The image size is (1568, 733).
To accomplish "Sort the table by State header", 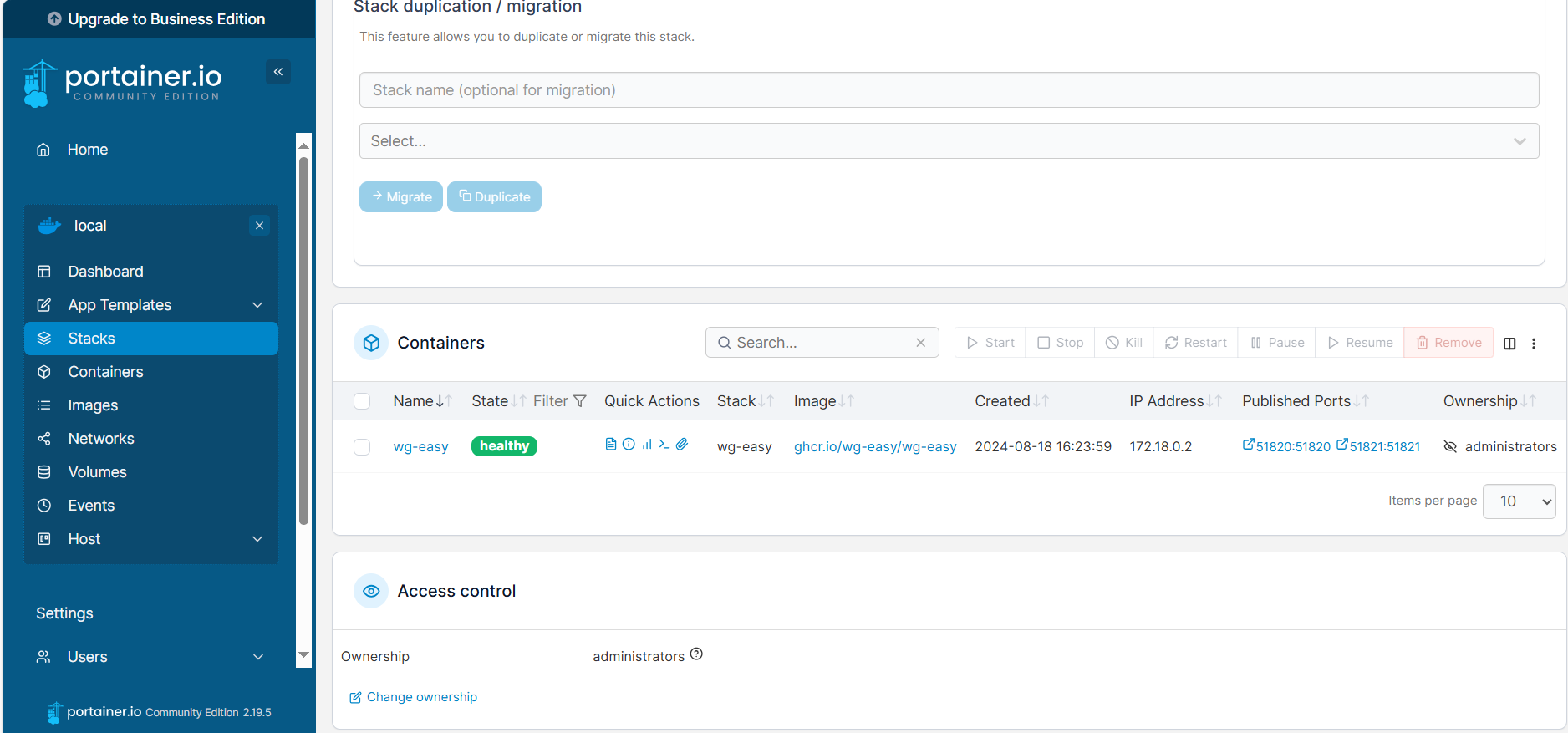I will click(498, 401).
